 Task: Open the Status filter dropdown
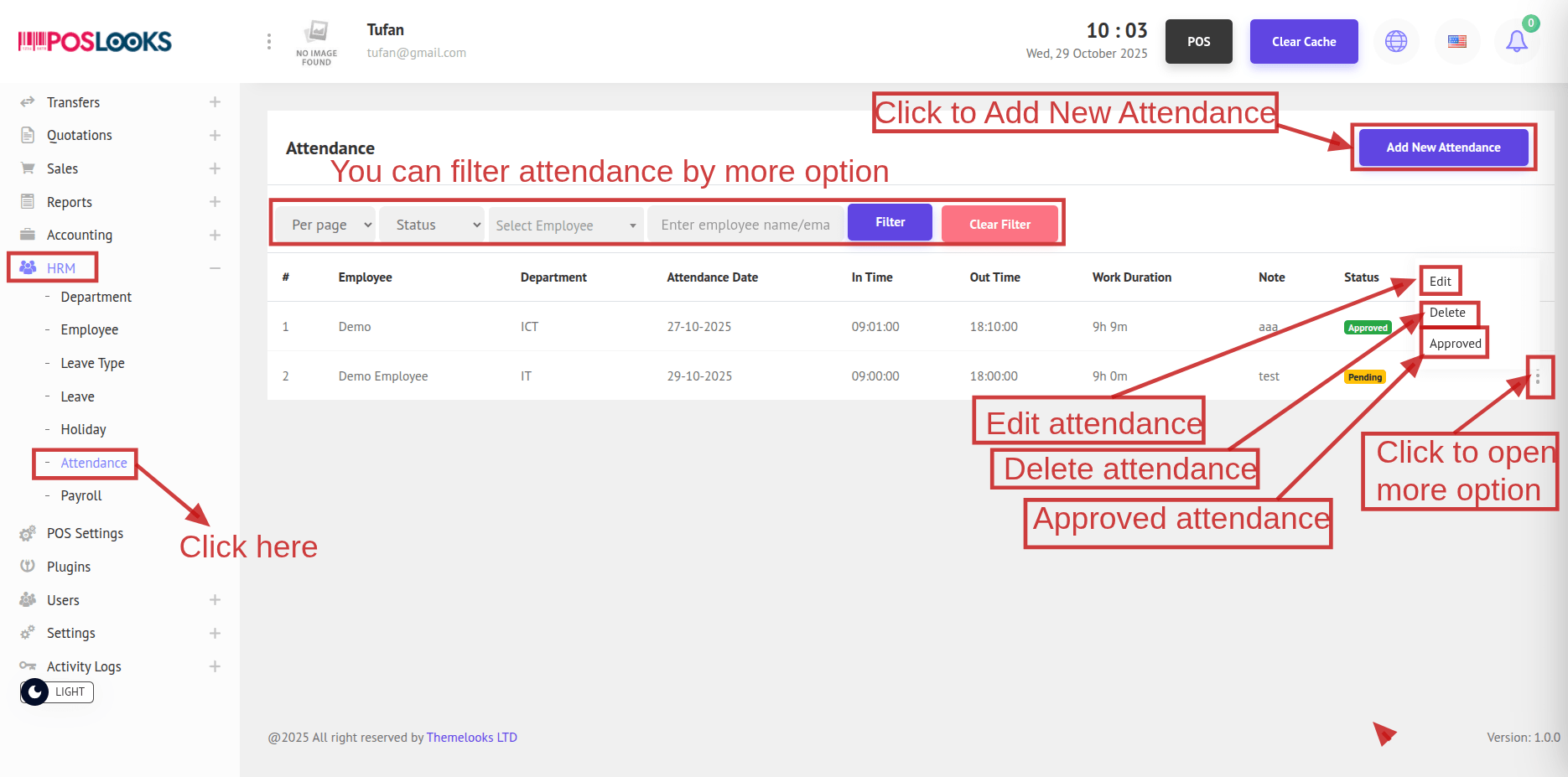pyautogui.click(x=433, y=225)
